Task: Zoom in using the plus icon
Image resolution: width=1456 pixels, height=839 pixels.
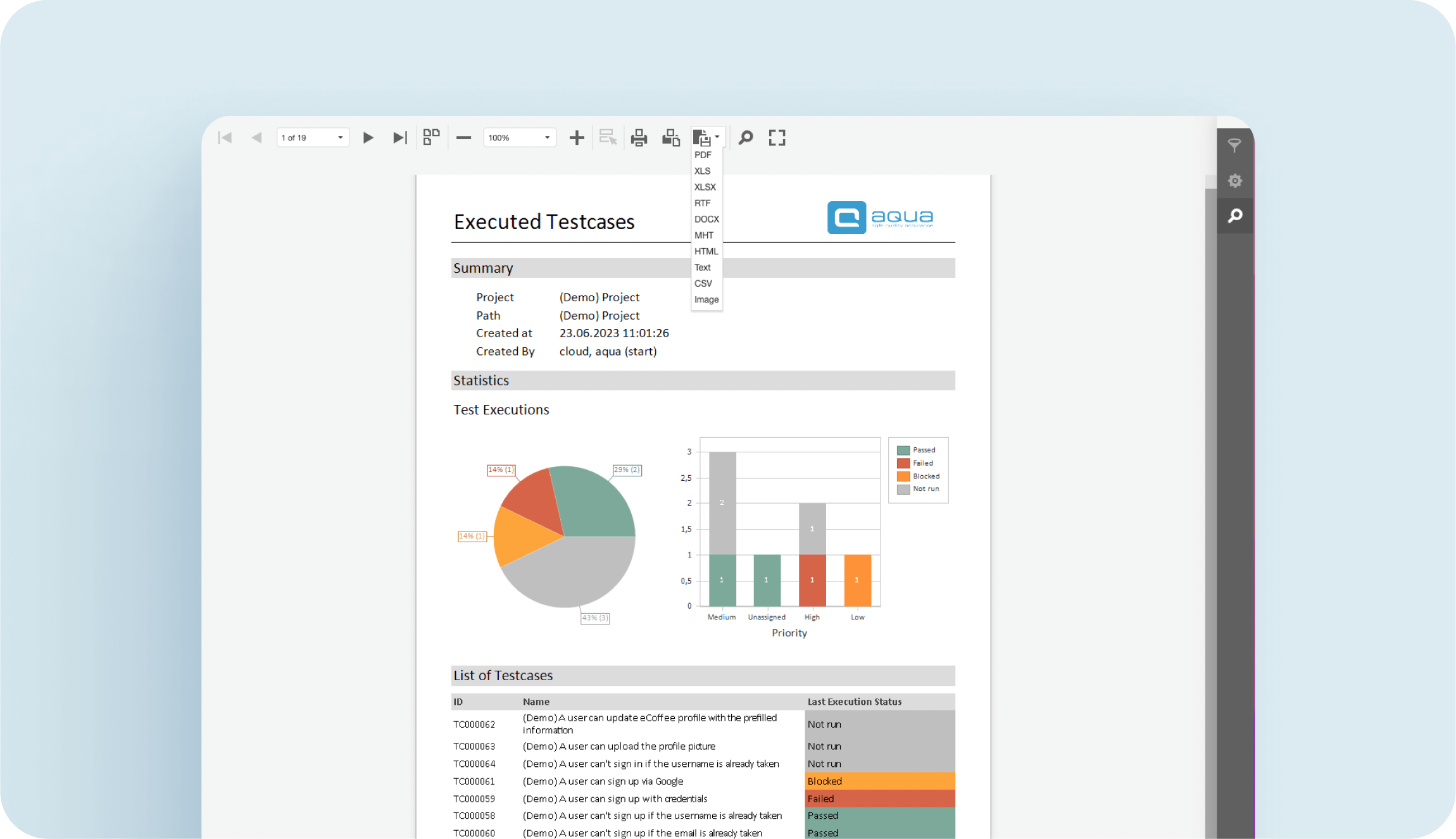Action: click(576, 137)
